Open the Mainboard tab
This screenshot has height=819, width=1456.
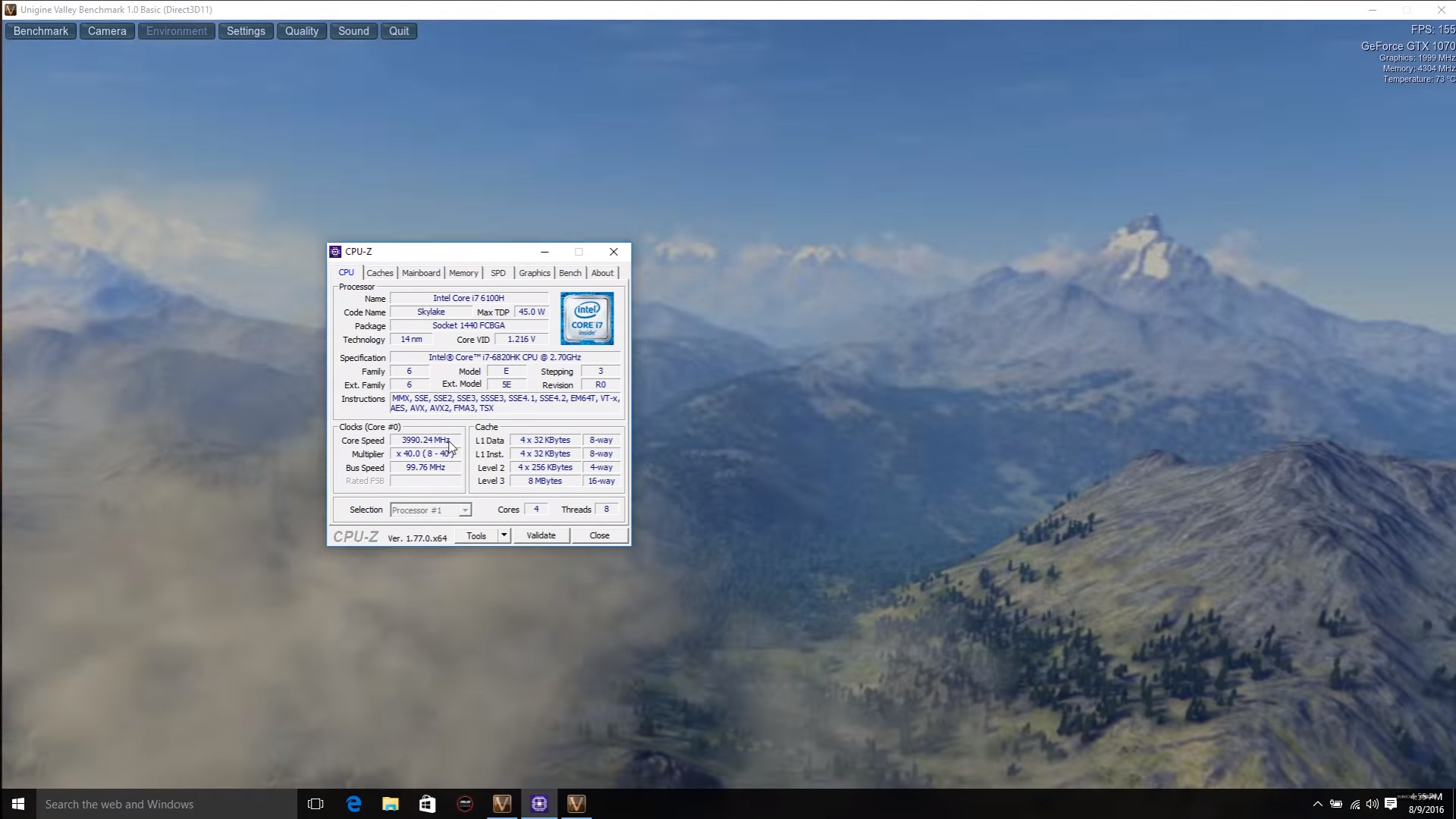[421, 273]
